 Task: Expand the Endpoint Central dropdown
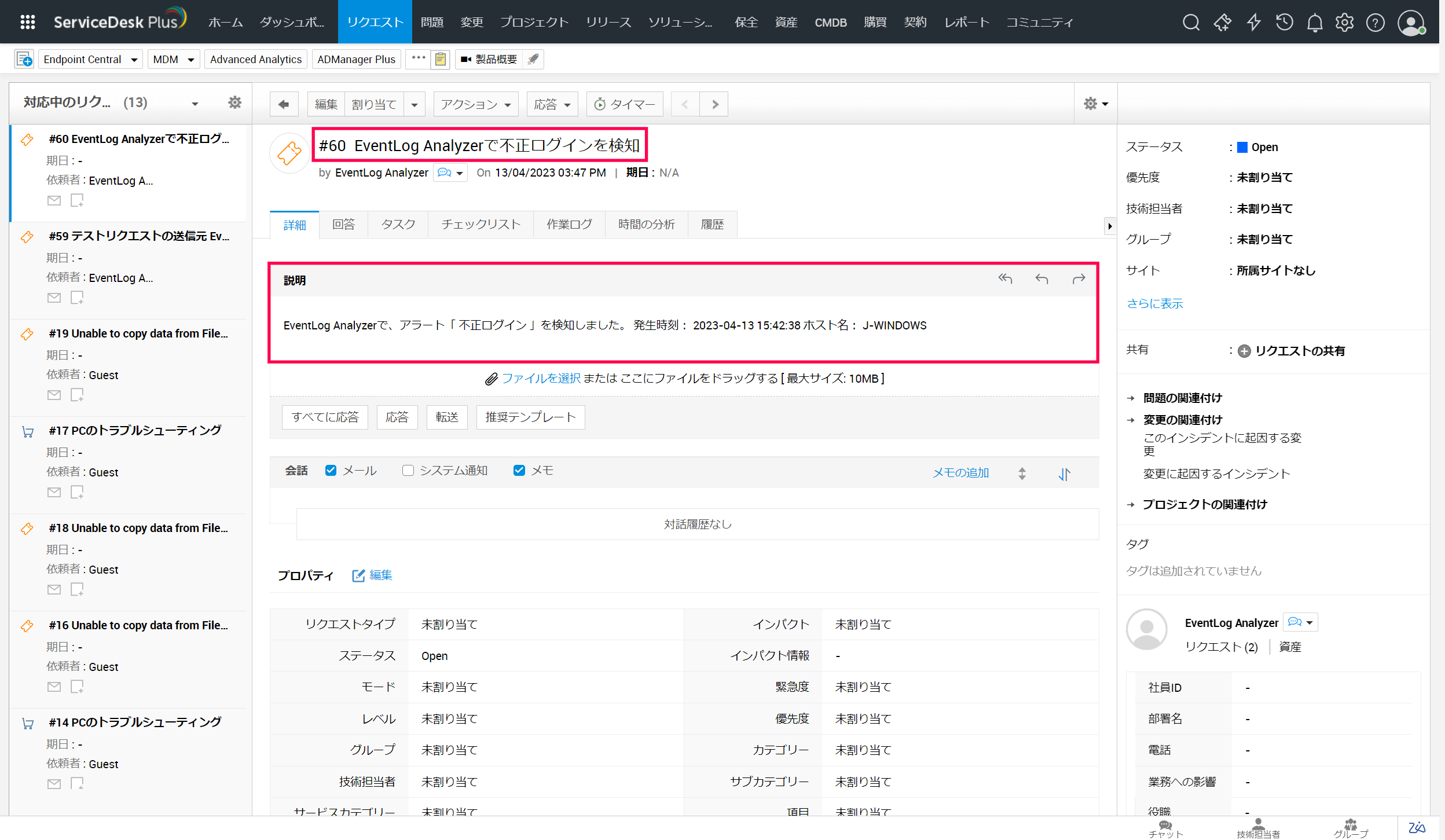click(134, 60)
